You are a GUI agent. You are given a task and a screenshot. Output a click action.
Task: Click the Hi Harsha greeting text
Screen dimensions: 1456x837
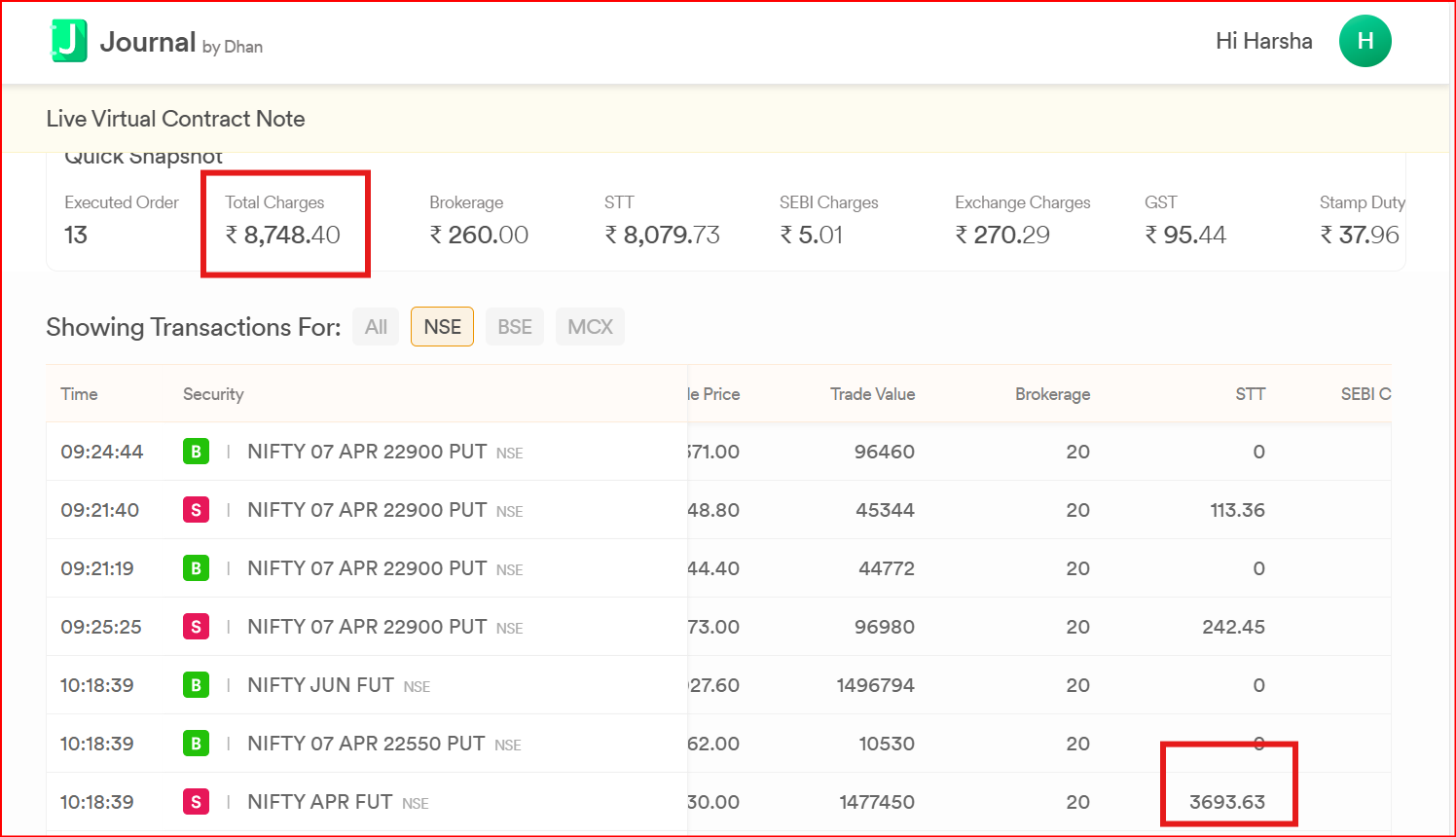point(1263,41)
